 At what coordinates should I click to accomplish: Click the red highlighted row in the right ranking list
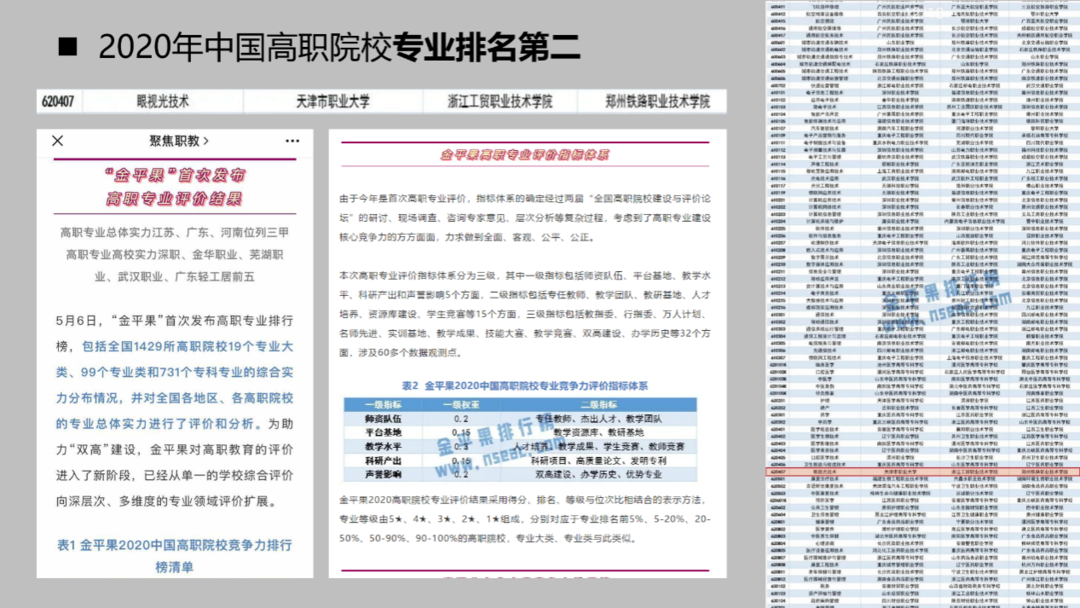(x=922, y=472)
